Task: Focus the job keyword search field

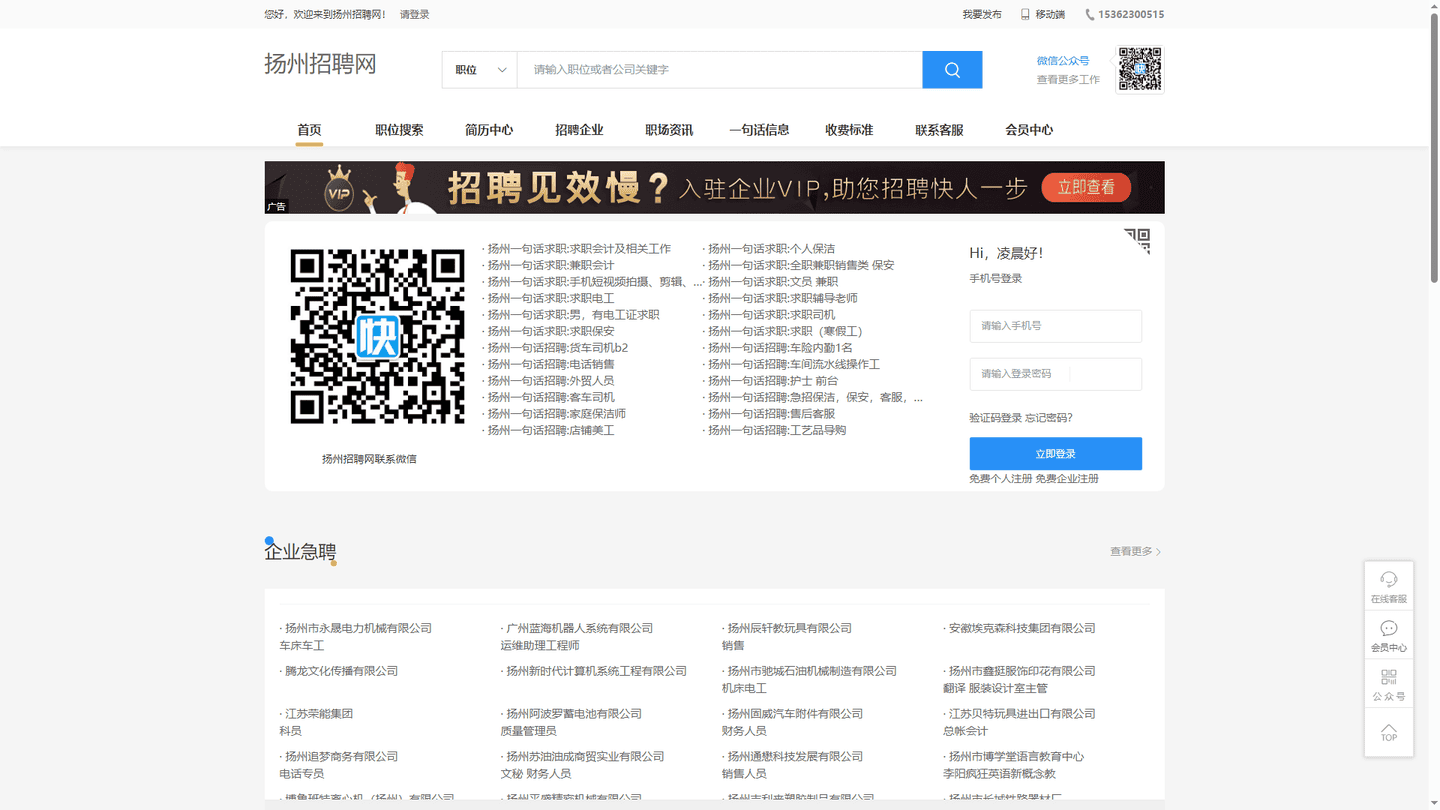Action: tap(719, 70)
